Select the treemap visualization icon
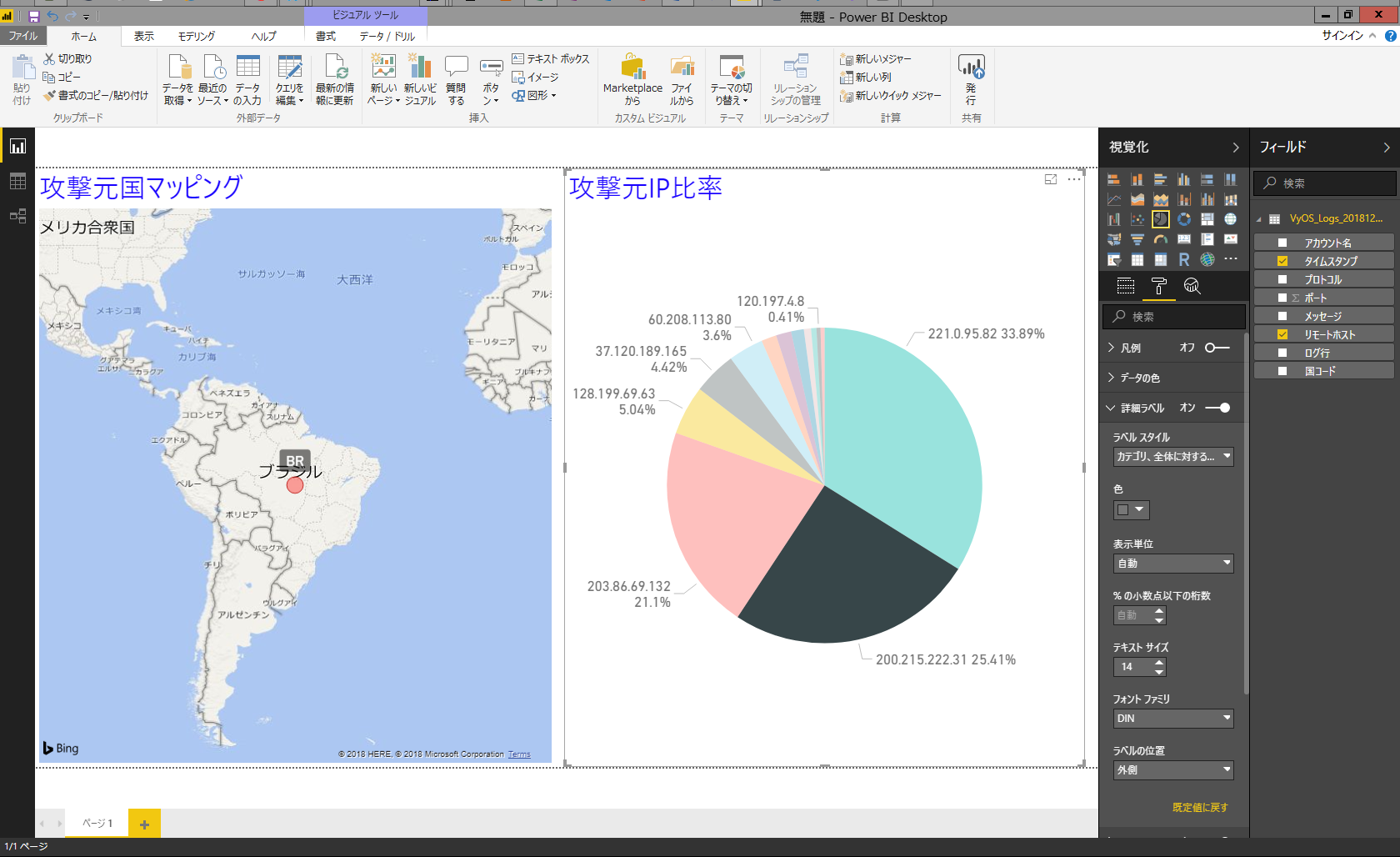 (1207, 219)
